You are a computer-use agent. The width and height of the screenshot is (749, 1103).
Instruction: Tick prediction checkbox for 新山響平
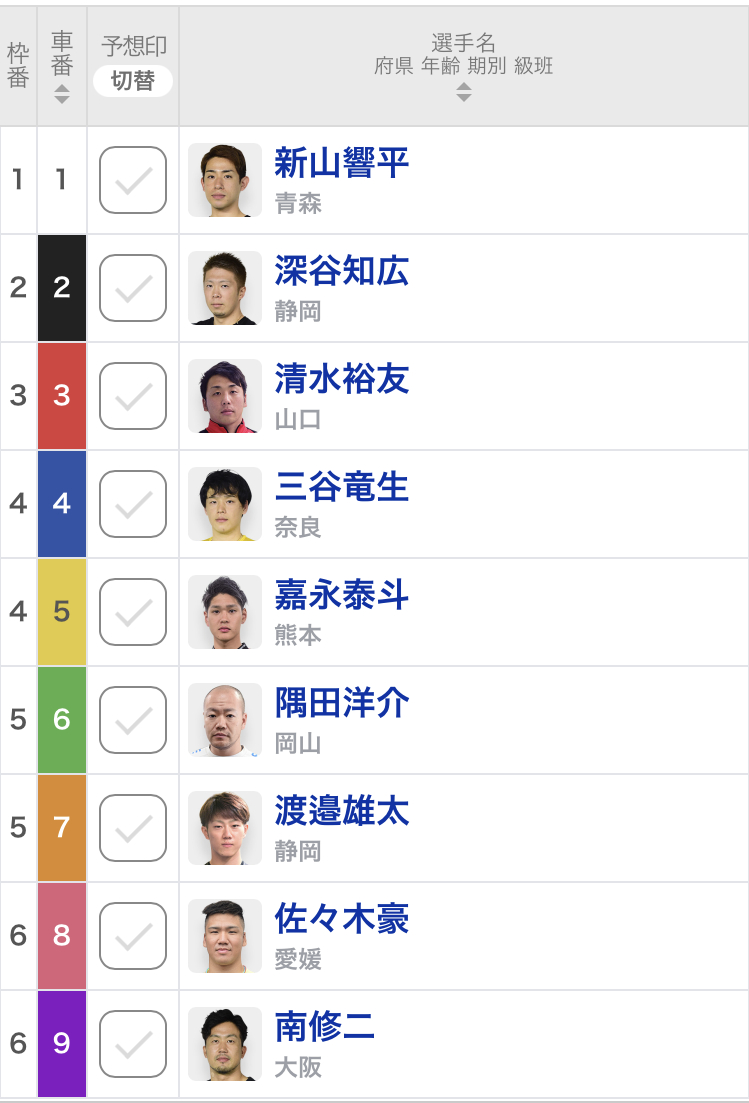[x=133, y=180]
